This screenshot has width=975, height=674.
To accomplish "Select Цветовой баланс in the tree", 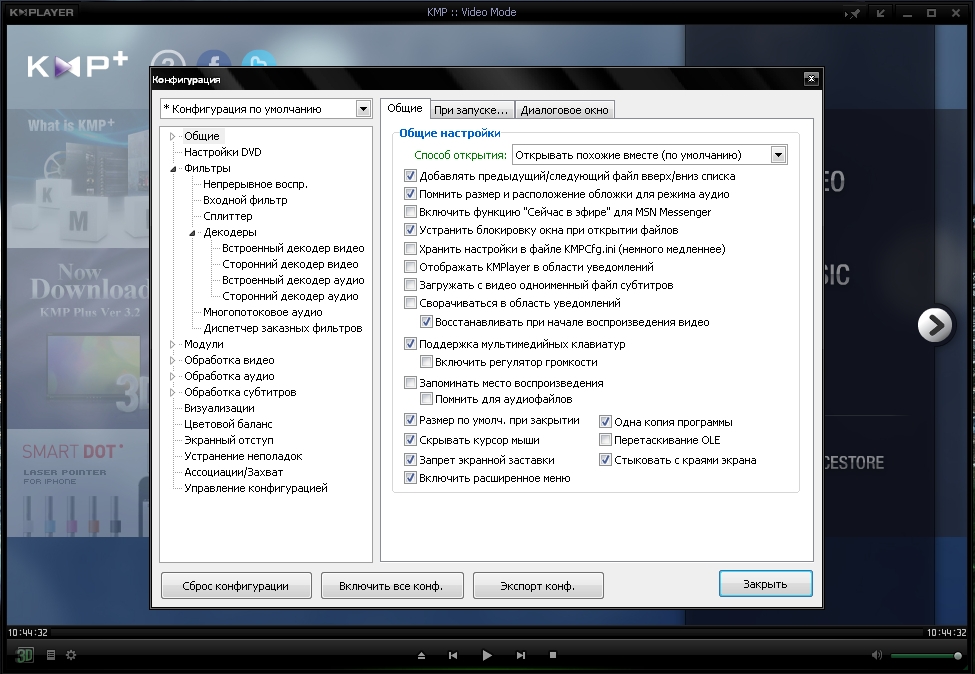I will 228,424.
